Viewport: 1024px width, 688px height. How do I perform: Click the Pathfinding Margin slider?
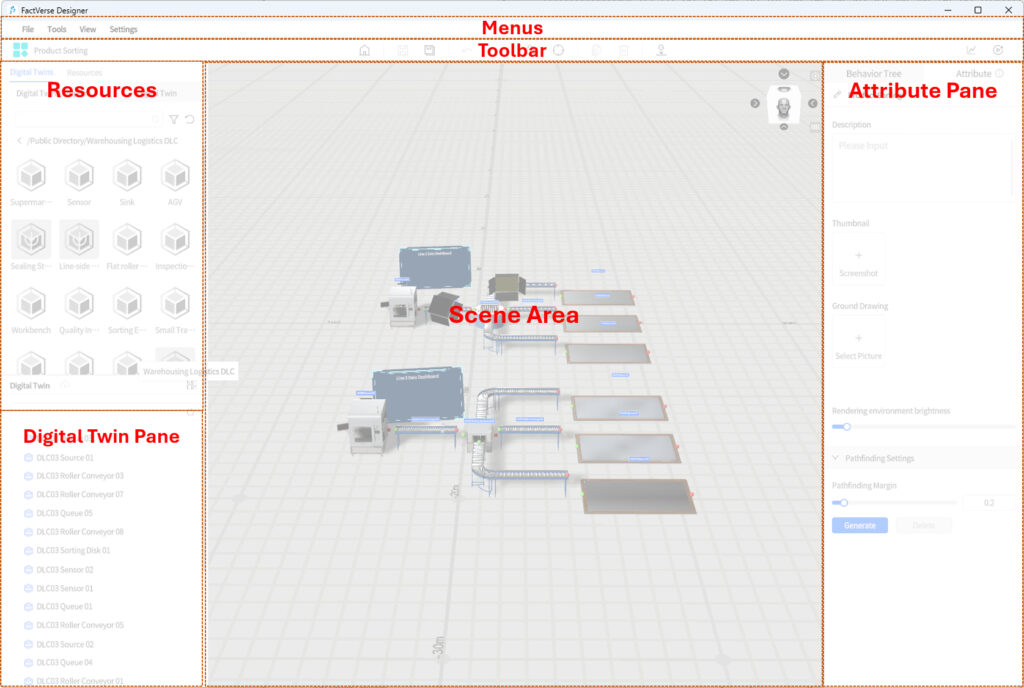click(x=894, y=503)
